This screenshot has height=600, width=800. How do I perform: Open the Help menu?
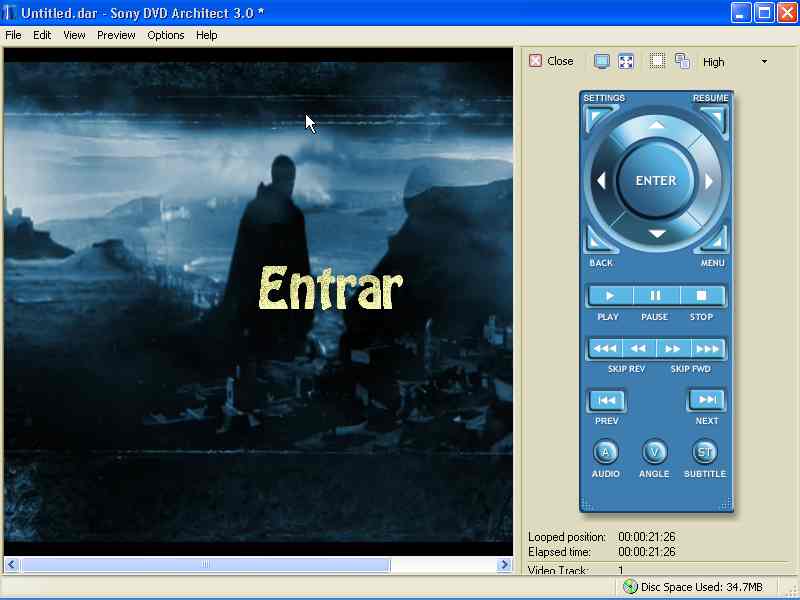click(x=207, y=35)
